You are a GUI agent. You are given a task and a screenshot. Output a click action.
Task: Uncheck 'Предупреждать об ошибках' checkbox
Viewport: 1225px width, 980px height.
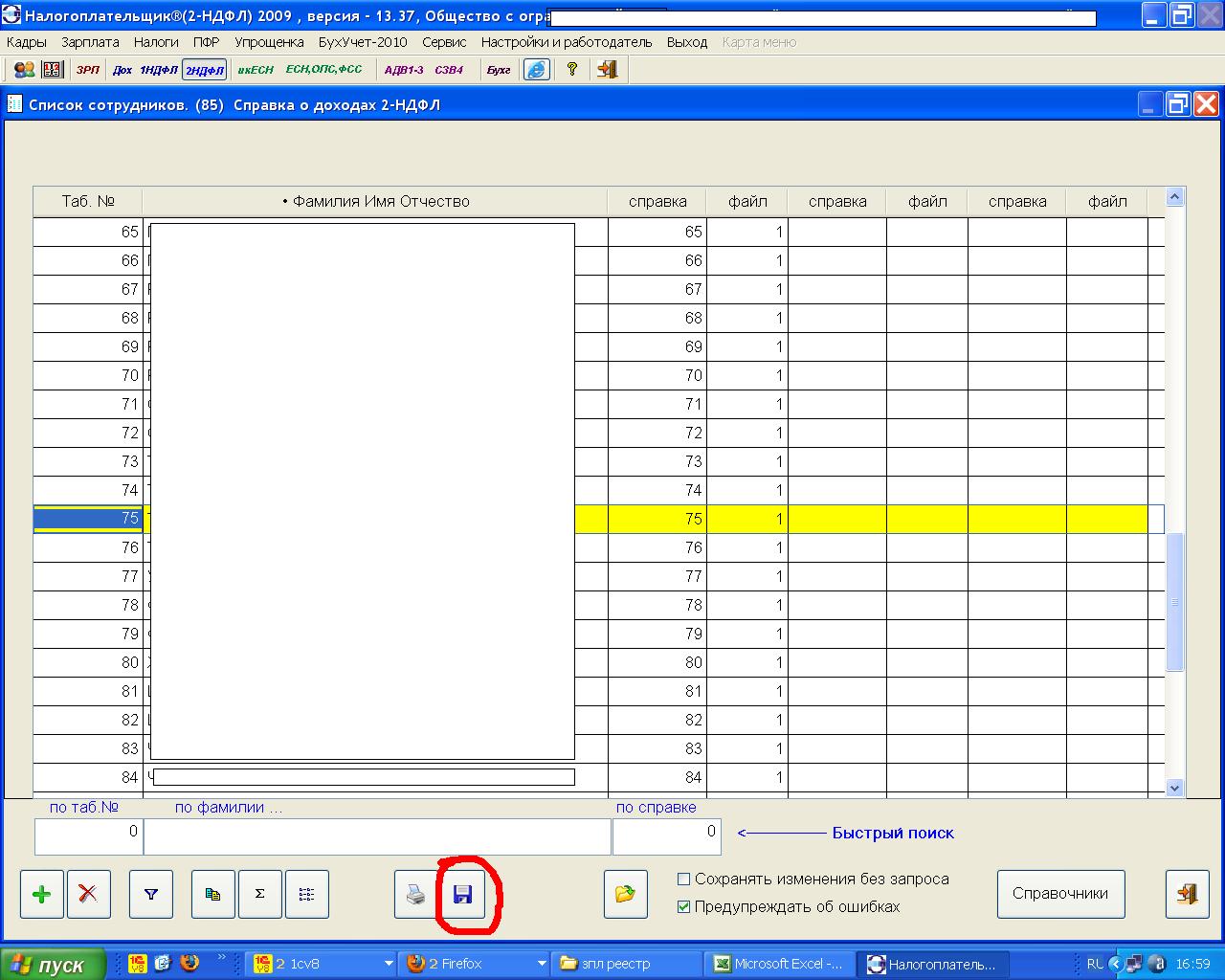(x=683, y=906)
